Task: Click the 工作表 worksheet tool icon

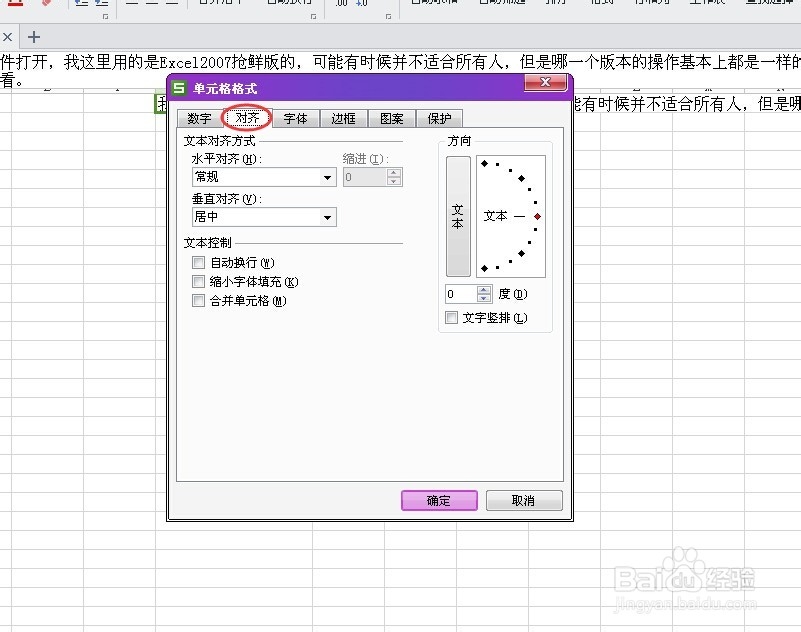Action: (707, 4)
